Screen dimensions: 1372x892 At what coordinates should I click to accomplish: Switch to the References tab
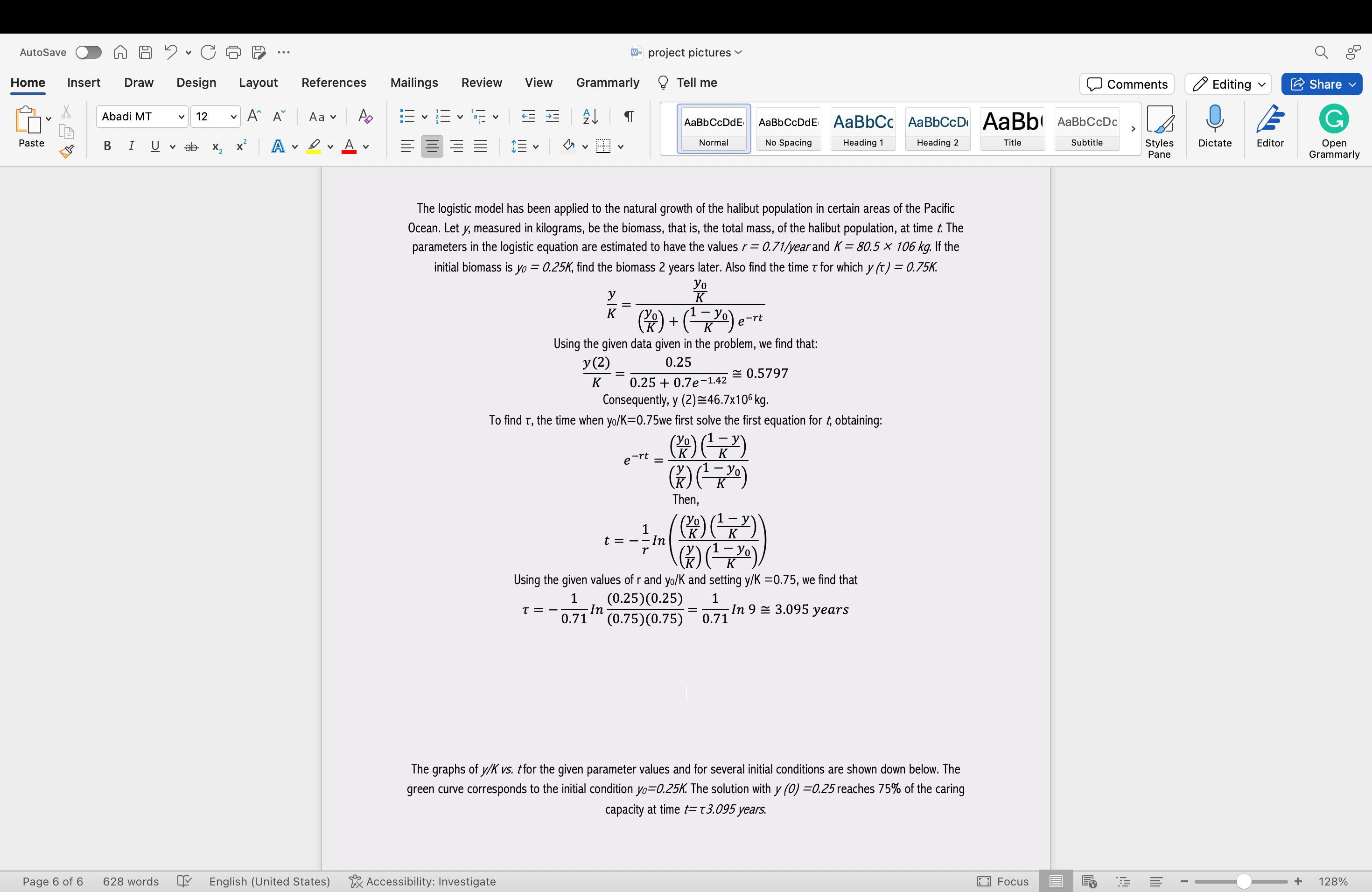pos(334,83)
